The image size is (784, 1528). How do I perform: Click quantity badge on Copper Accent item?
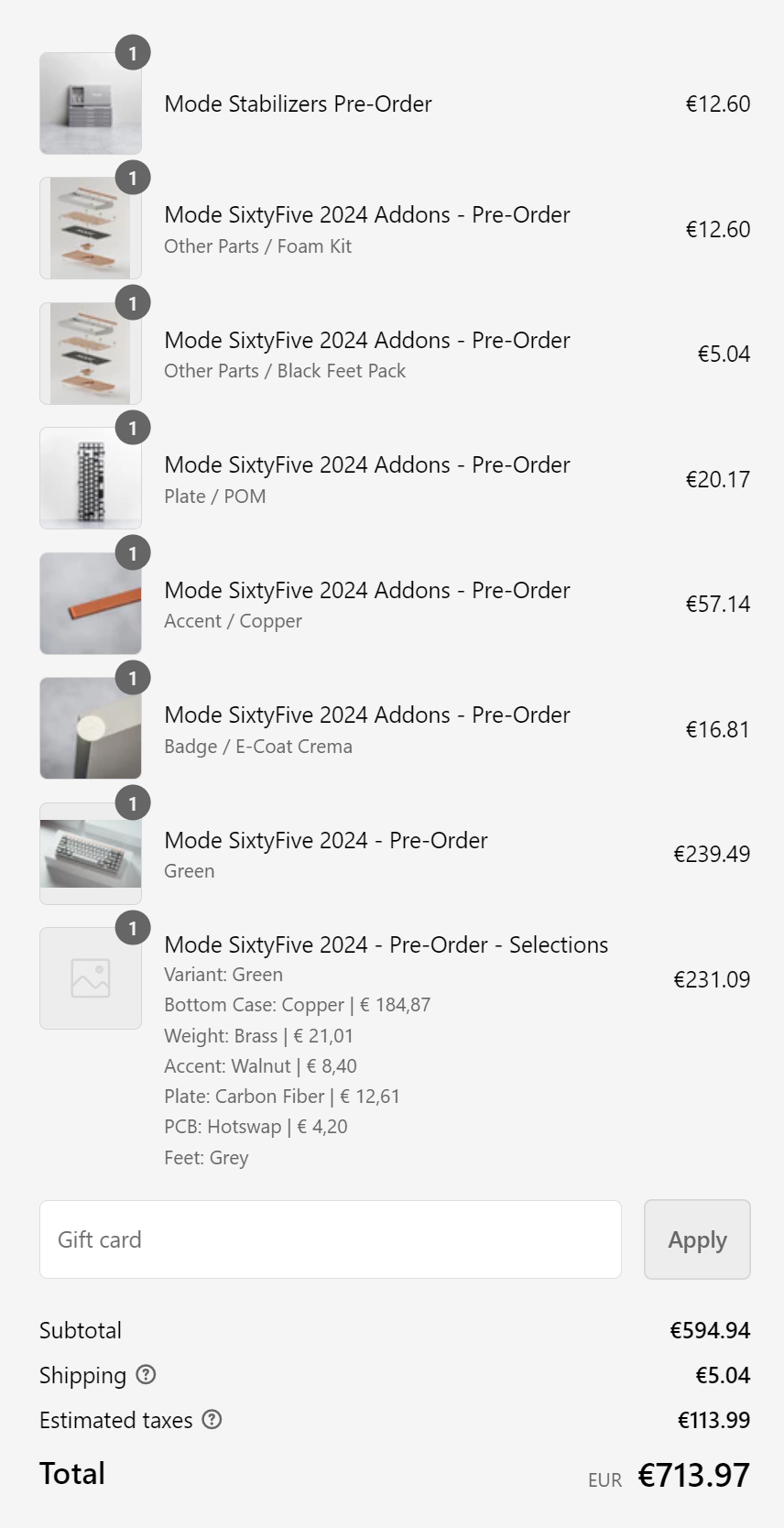[x=133, y=553]
